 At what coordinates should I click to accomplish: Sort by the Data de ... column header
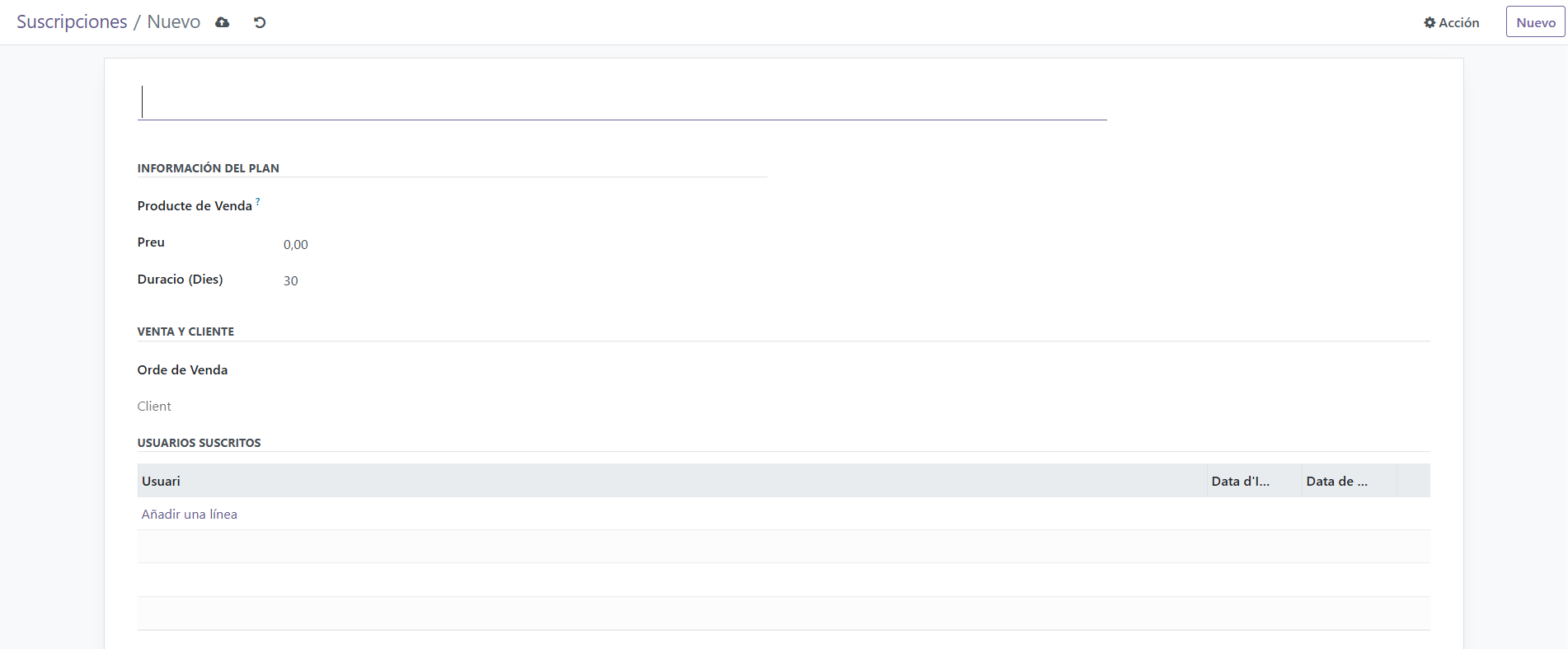(1336, 481)
